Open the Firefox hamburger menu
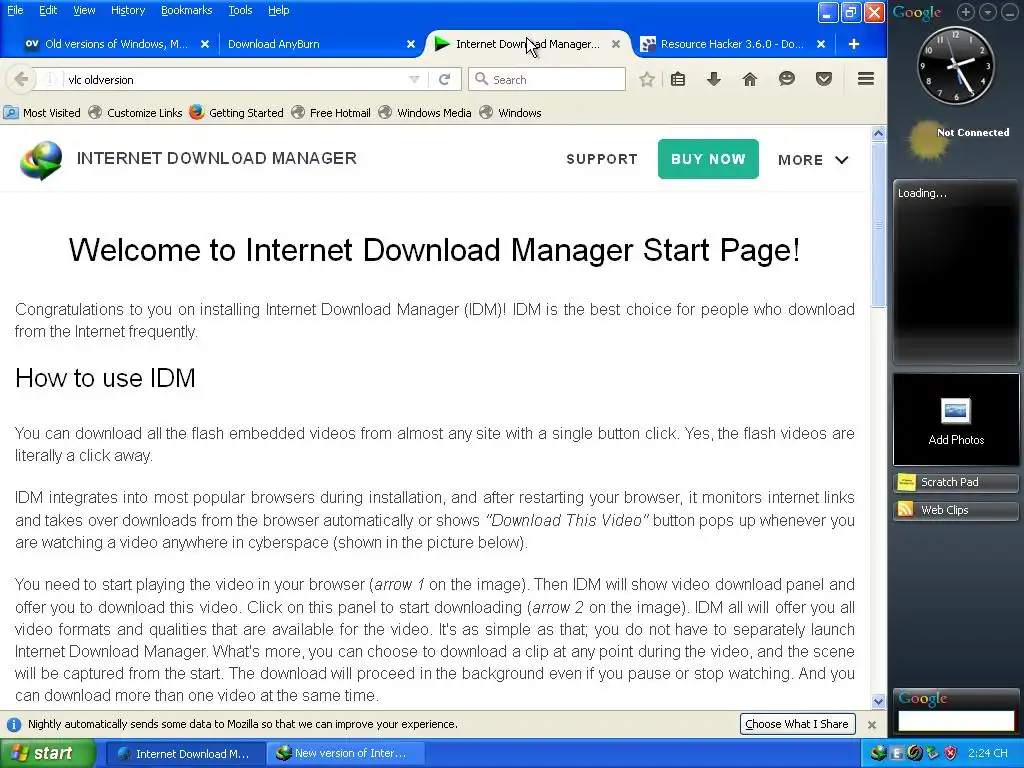Screen dimensions: 1024x768 866,79
